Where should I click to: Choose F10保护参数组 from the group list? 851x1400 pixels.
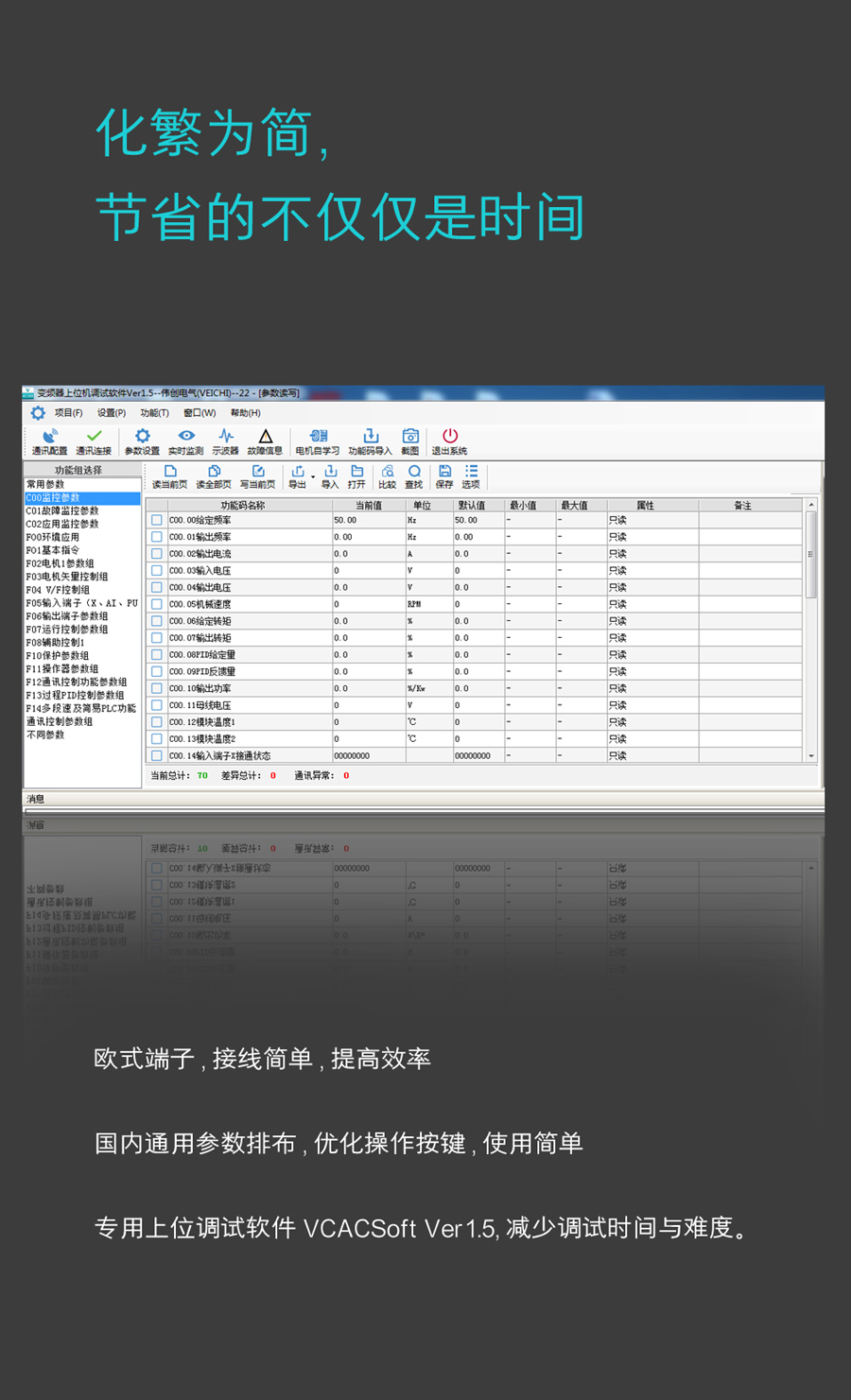tap(58, 655)
